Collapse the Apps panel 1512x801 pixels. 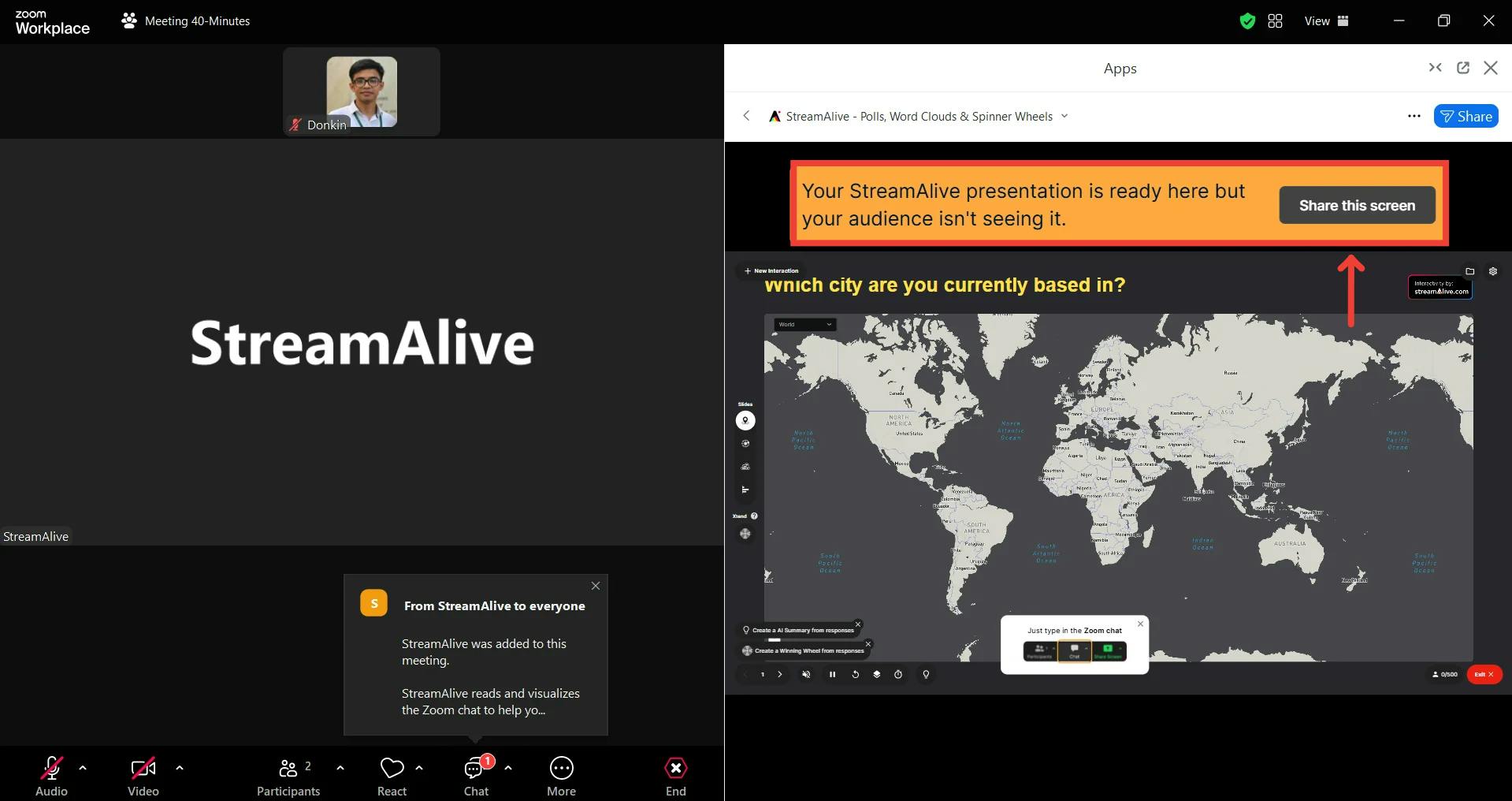[x=1436, y=68]
